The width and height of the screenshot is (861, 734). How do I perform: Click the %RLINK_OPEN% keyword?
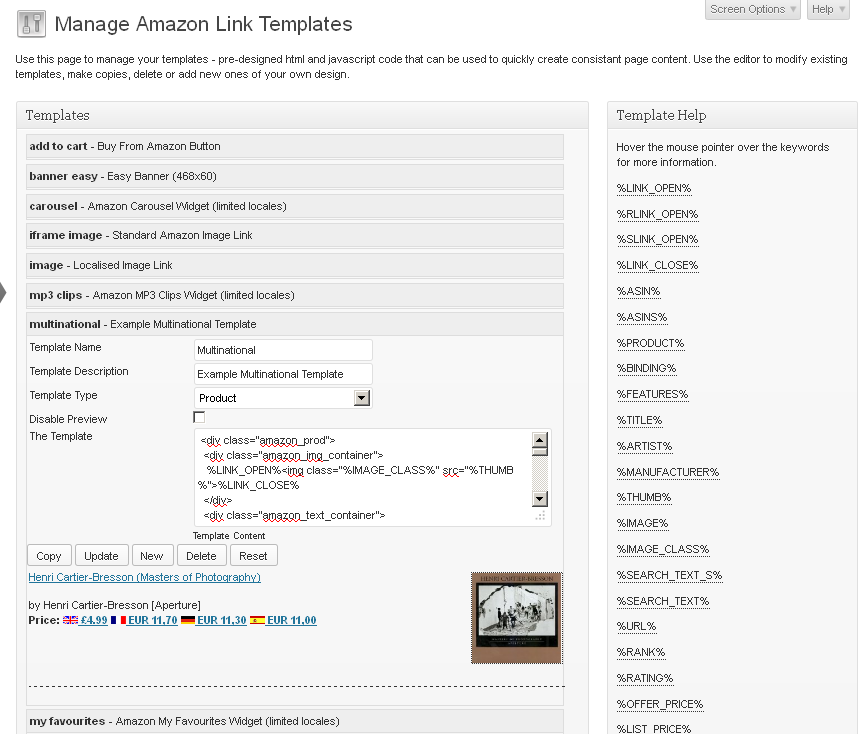(657, 214)
